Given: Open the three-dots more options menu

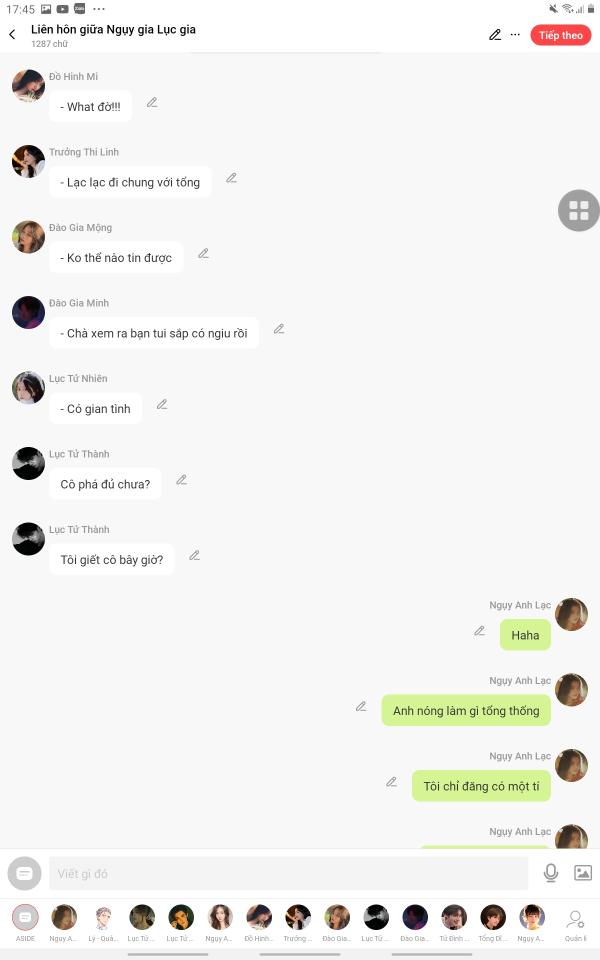Looking at the screenshot, I should pyautogui.click(x=516, y=35).
